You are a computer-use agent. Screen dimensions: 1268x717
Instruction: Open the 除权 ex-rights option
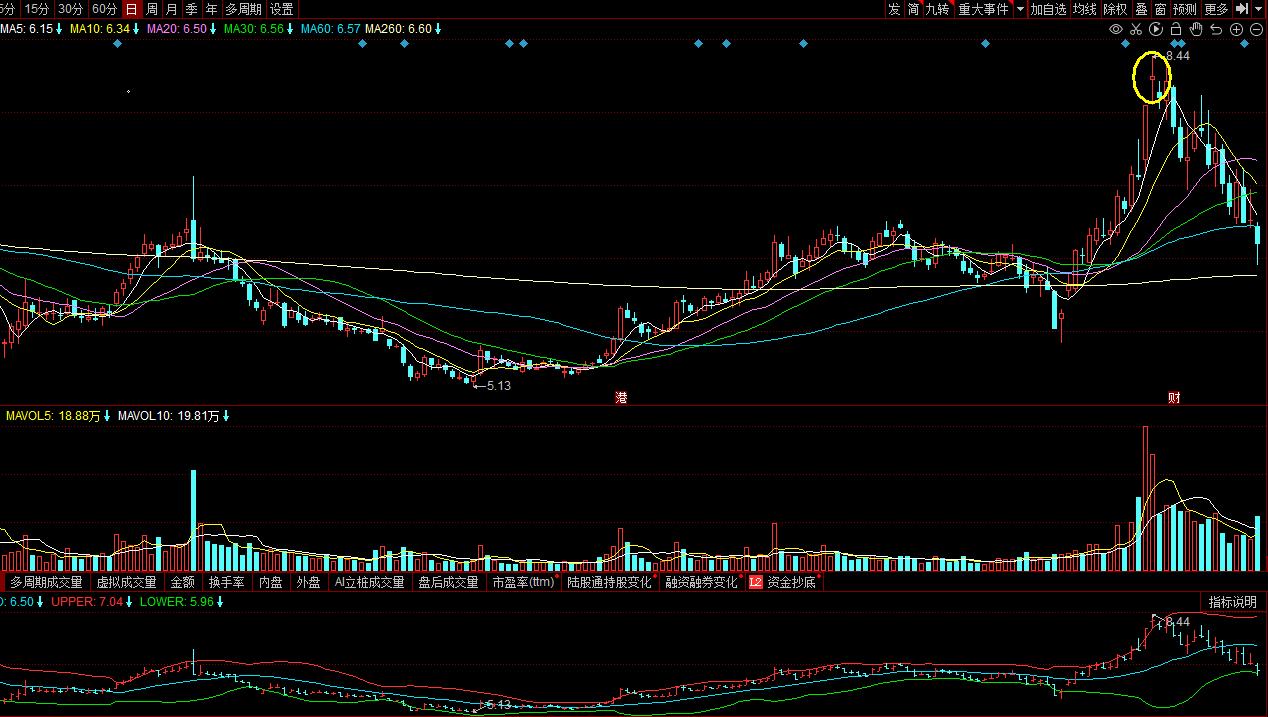click(1115, 9)
